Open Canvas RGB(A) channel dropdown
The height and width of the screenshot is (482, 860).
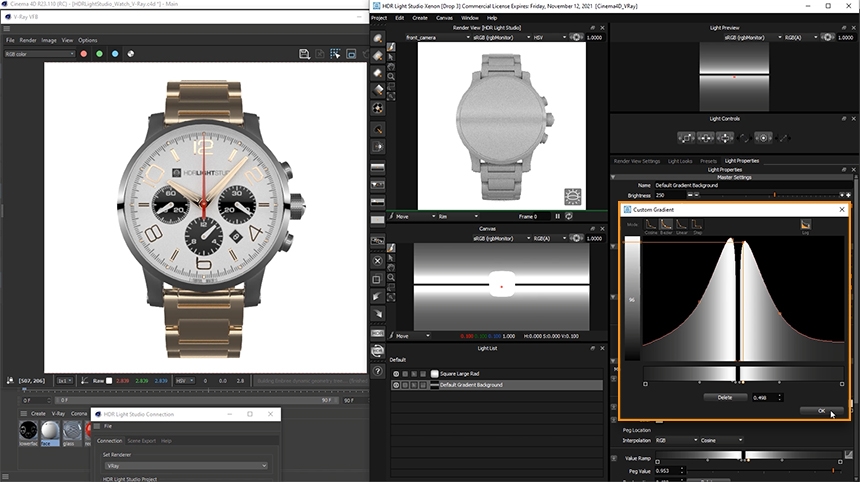550,239
